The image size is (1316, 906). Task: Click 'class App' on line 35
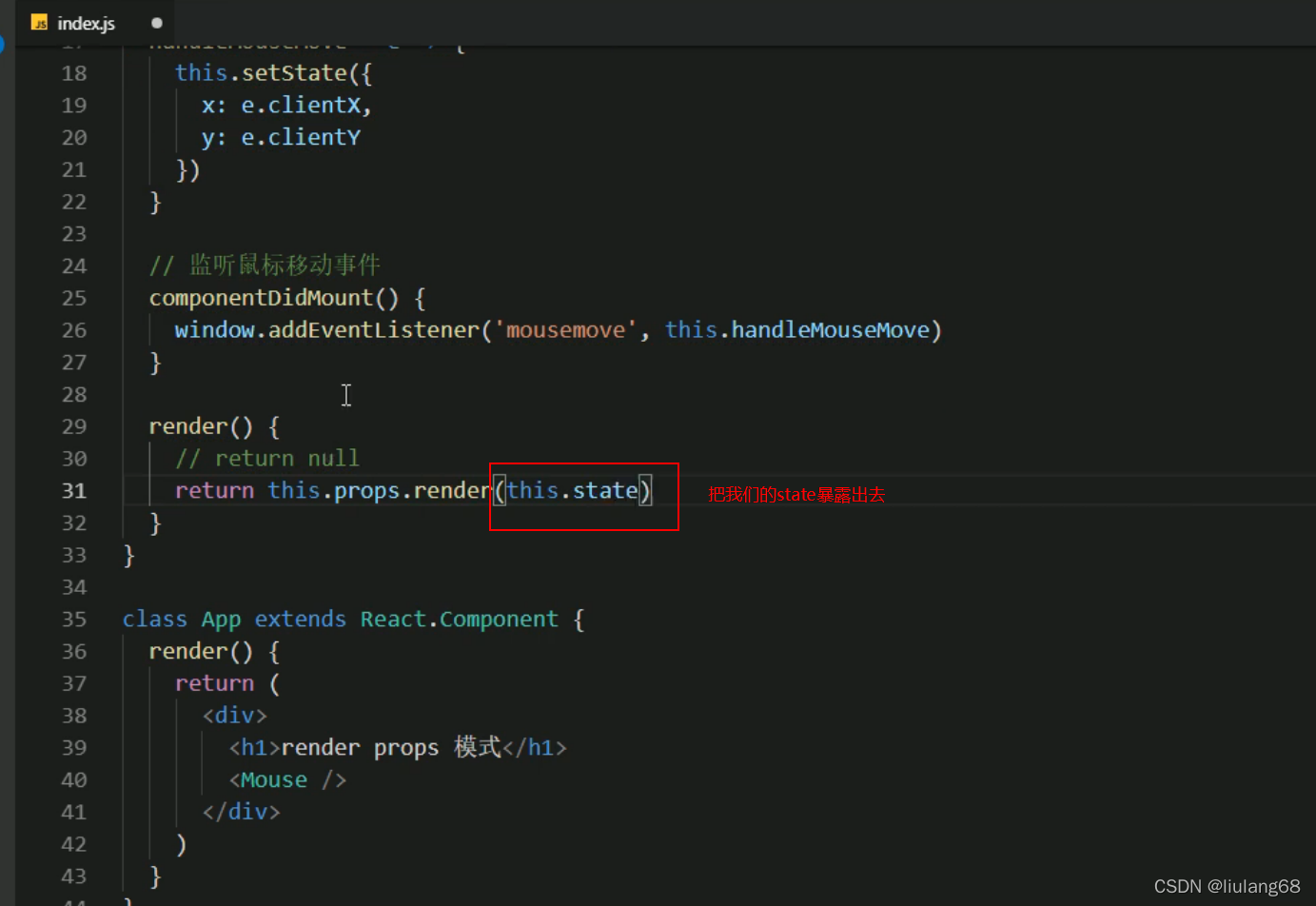pyautogui.click(x=182, y=620)
